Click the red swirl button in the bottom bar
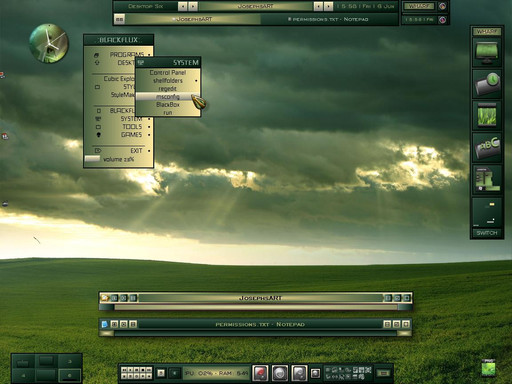 pos(260,373)
